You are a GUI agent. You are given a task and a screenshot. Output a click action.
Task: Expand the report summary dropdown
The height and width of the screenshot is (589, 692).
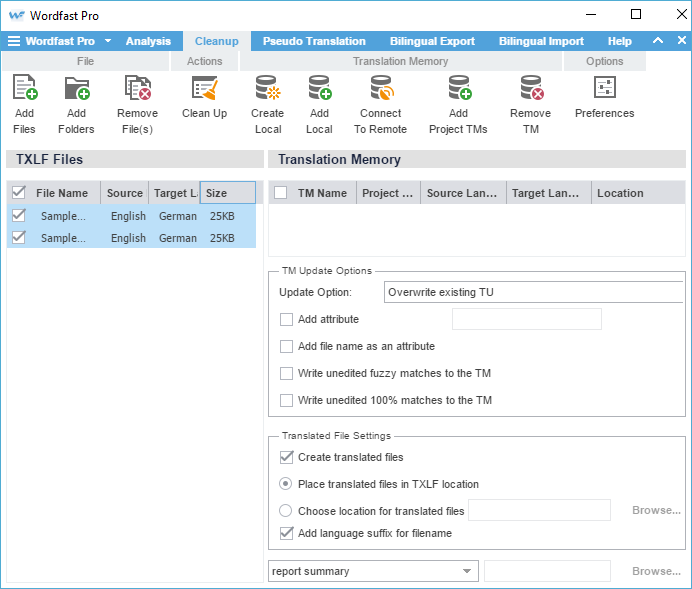click(466, 571)
